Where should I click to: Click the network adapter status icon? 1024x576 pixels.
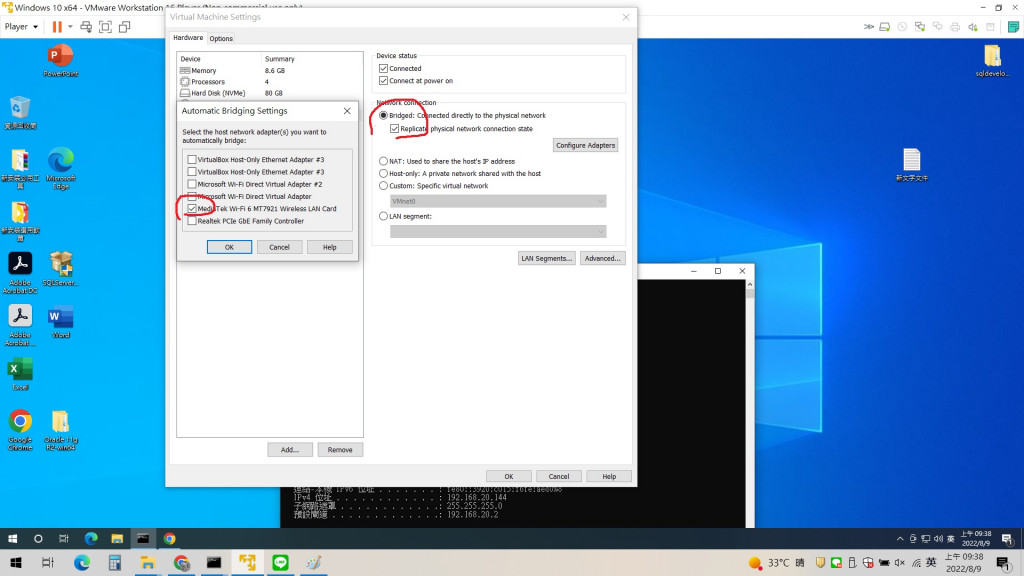tap(920, 27)
